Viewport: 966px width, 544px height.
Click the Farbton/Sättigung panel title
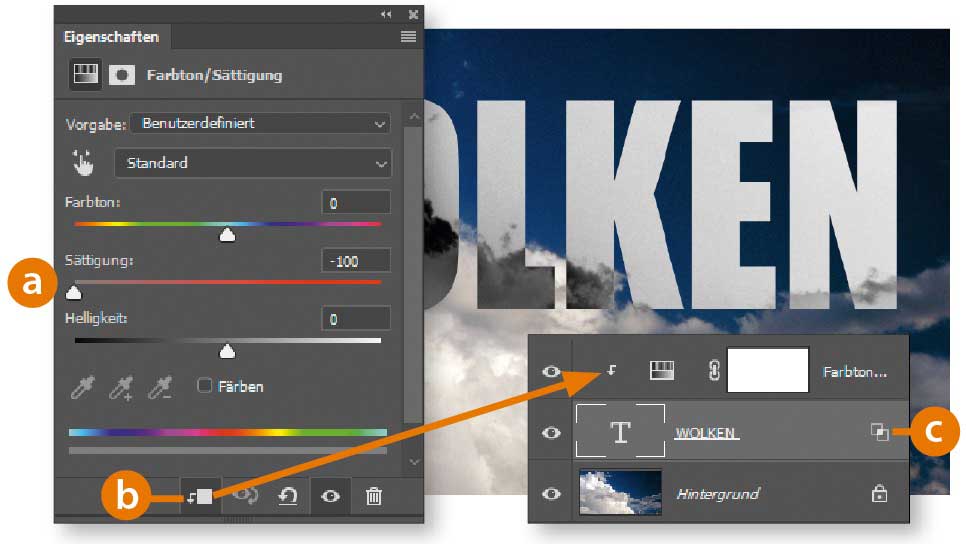point(214,75)
